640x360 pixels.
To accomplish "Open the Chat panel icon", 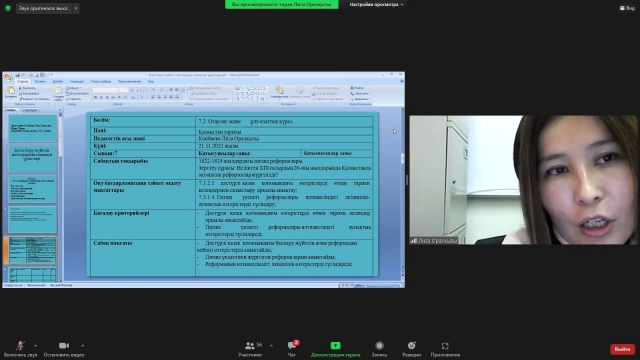I will [292, 345].
